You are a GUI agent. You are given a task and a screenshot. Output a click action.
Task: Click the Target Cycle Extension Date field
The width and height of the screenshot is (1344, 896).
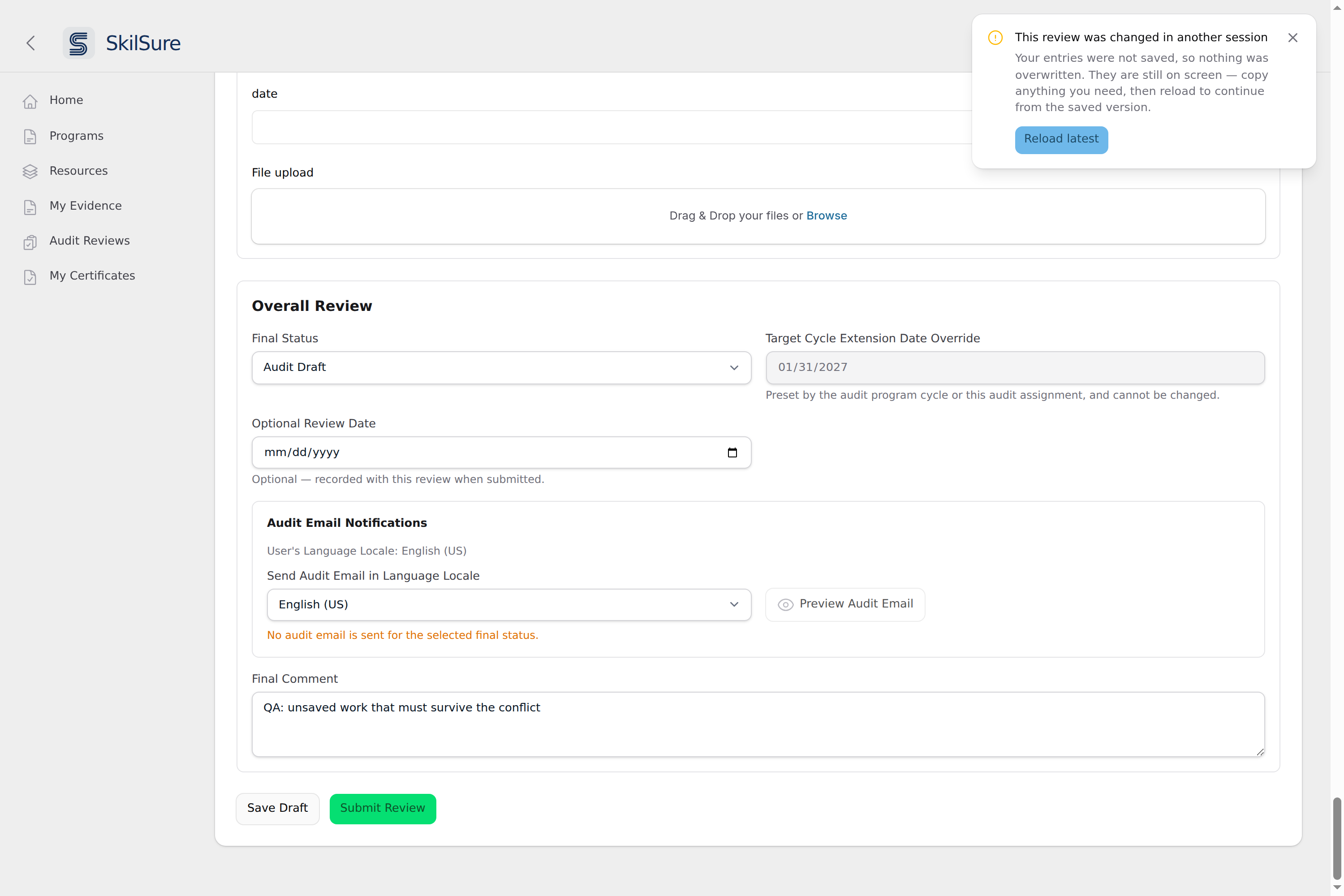pyautogui.click(x=1015, y=367)
